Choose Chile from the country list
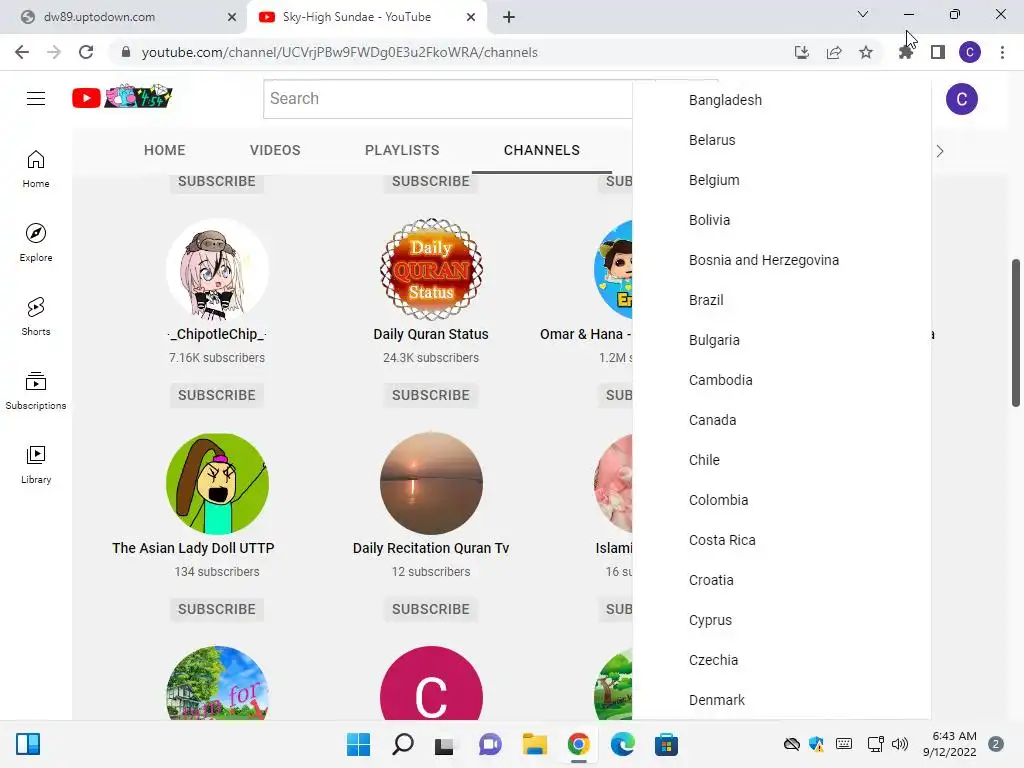The width and height of the screenshot is (1024, 768). tap(782, 460)
